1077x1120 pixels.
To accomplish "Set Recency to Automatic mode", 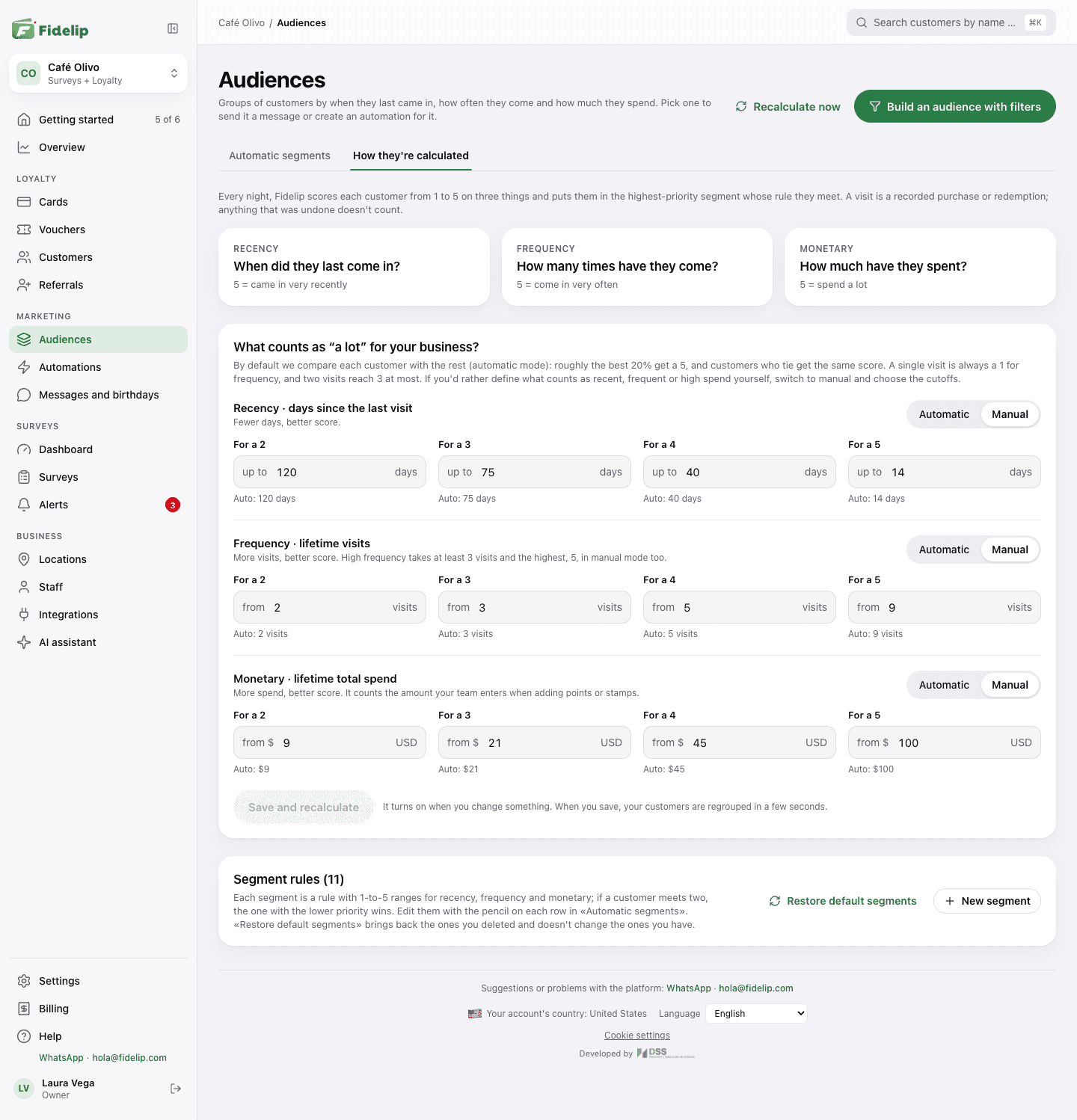I will point(944,414).
